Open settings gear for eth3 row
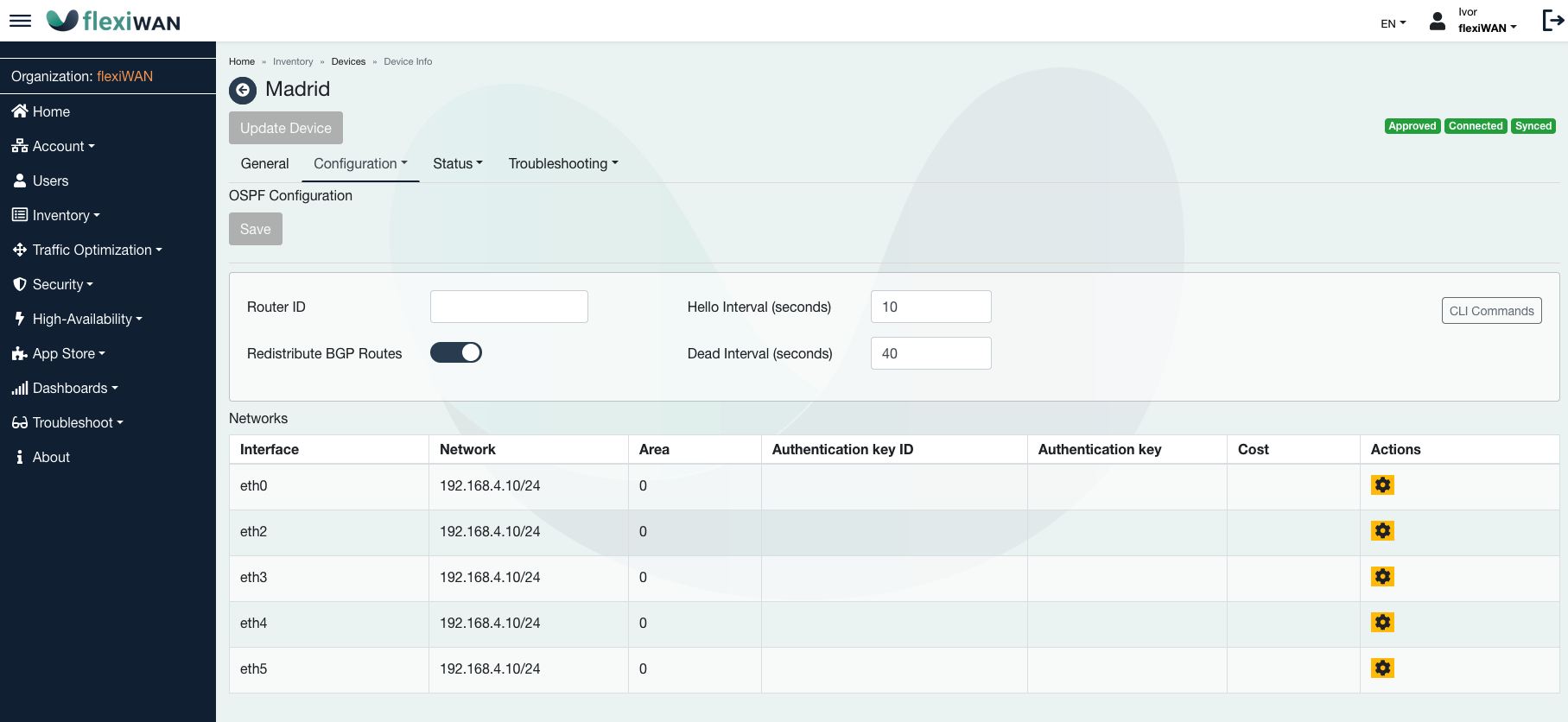The height and width of the screenshot is (722, 1568). (x=1382, y=577)
